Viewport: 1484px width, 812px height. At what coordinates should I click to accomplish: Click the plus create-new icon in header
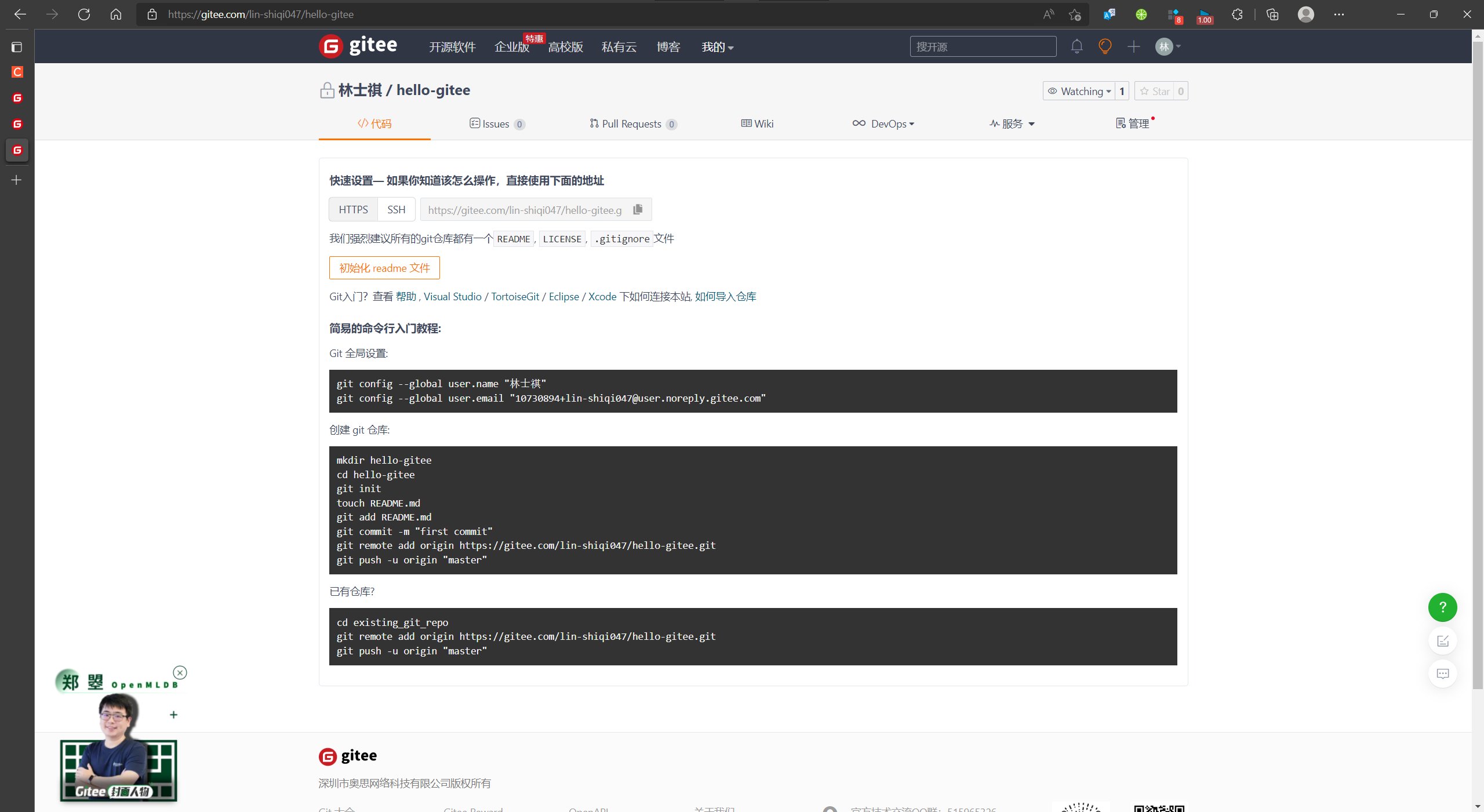click(1133, 46)
